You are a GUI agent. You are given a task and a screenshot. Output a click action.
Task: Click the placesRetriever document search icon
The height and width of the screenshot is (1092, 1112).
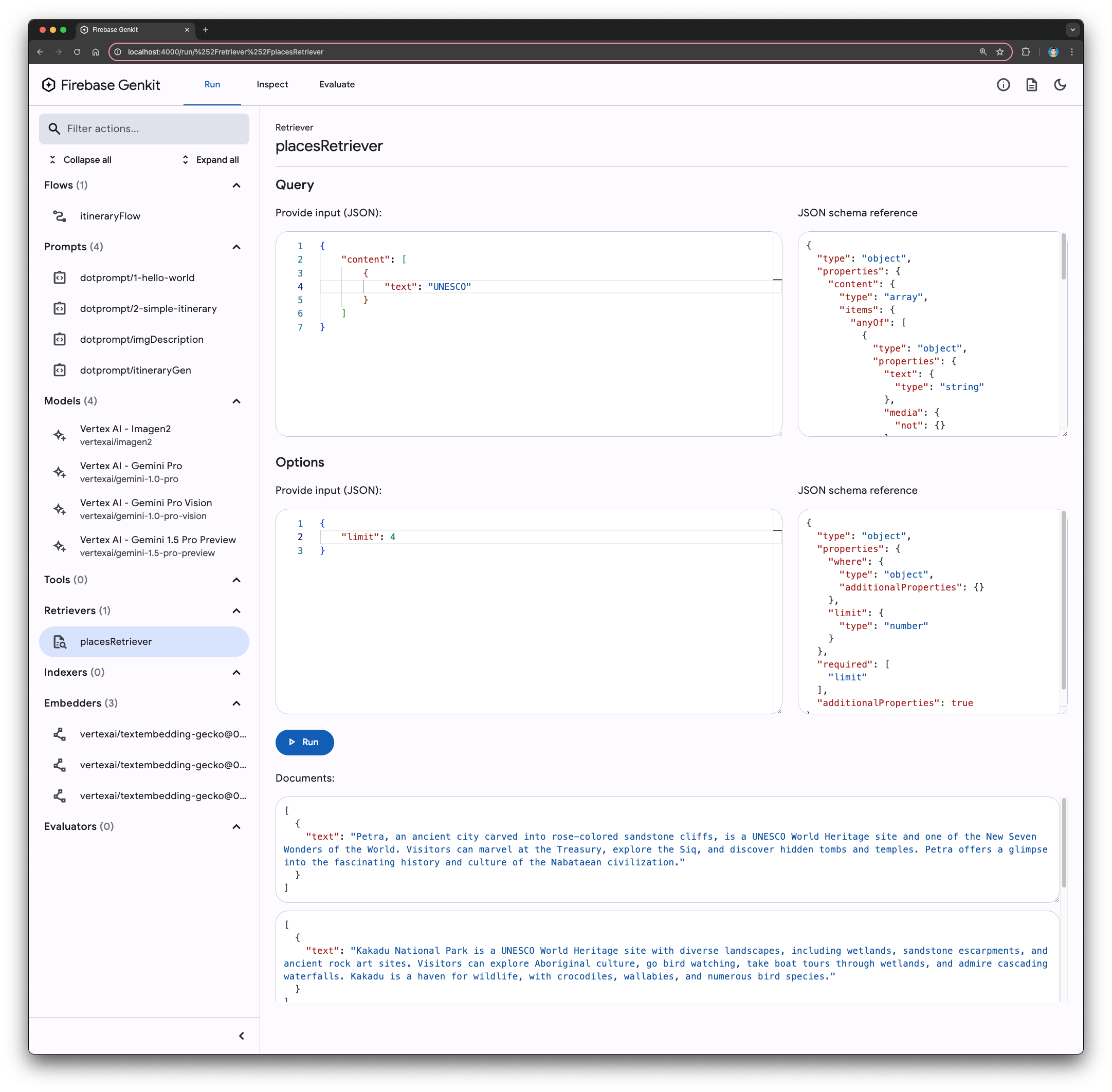pos(60,642)
